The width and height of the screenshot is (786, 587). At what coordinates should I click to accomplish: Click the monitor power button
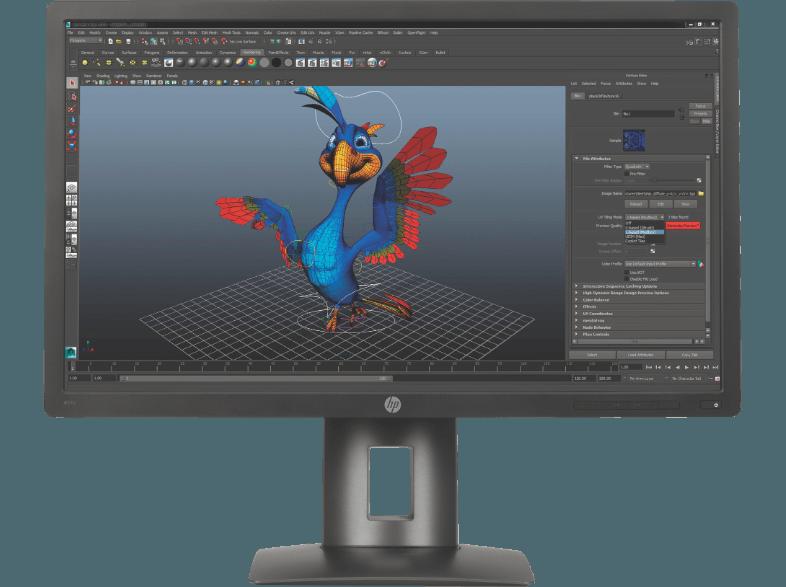tap(715, 405)
